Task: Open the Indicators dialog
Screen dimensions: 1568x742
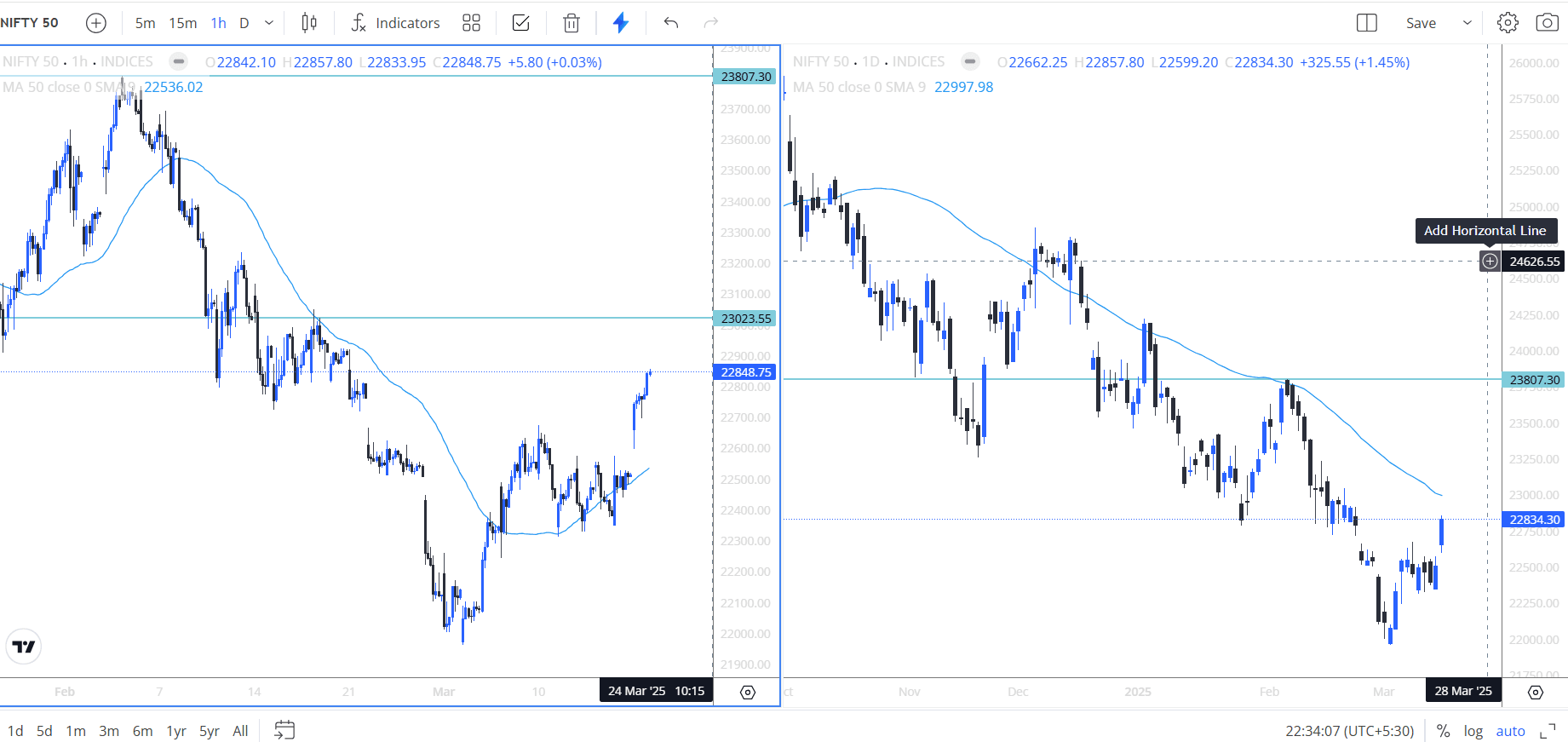Action: pos(396,23)
